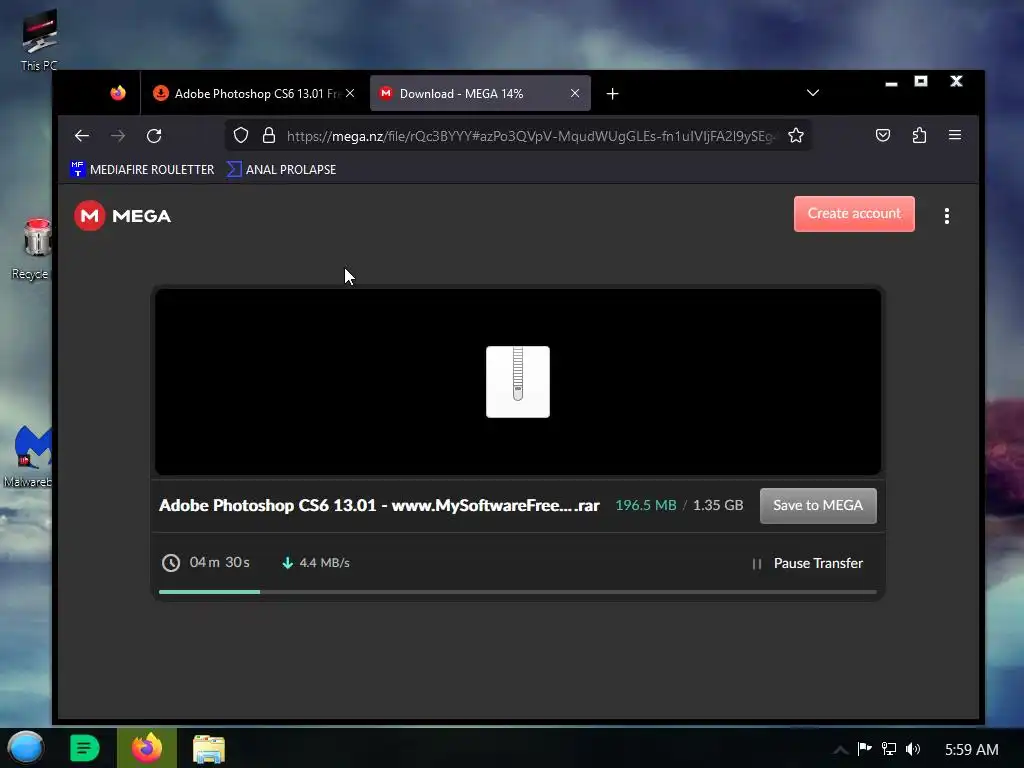The width and height of the screenshot is (1024, 768).
Task: Expand the list all tabs chevron
Action: pos(812,93)
